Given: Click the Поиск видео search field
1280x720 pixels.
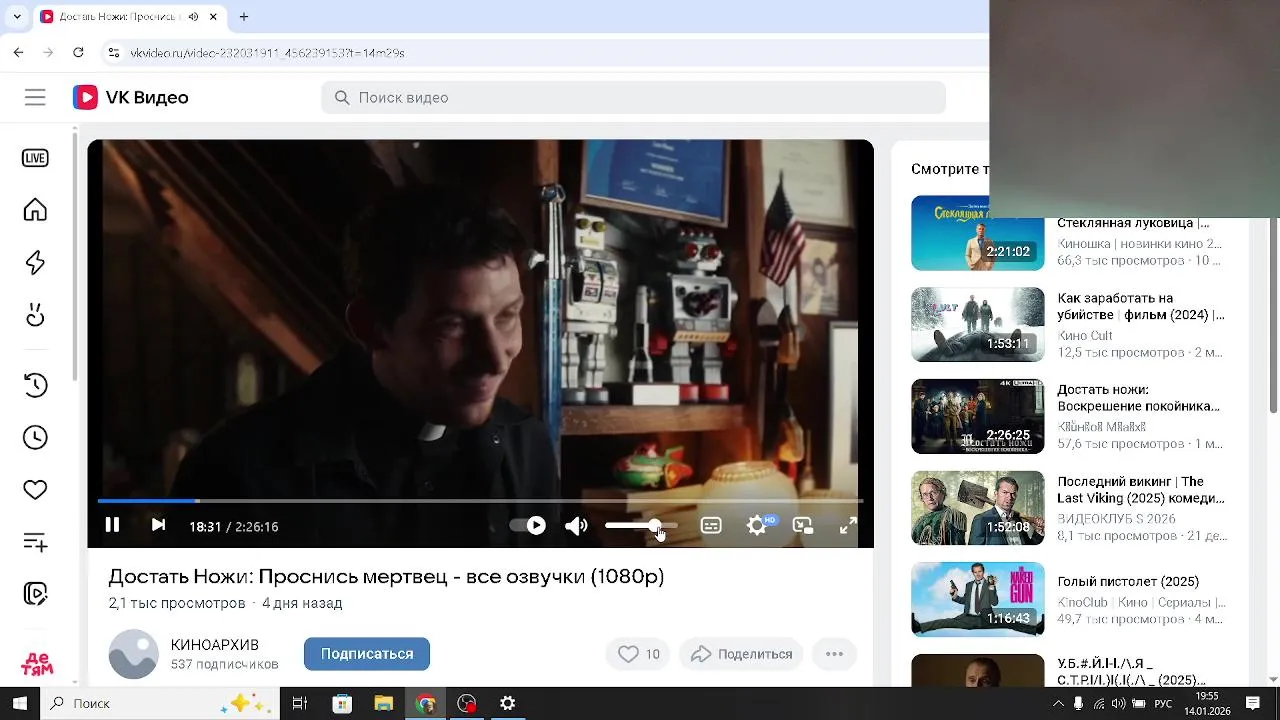Looking at the screenshot, I should (633, 97).
